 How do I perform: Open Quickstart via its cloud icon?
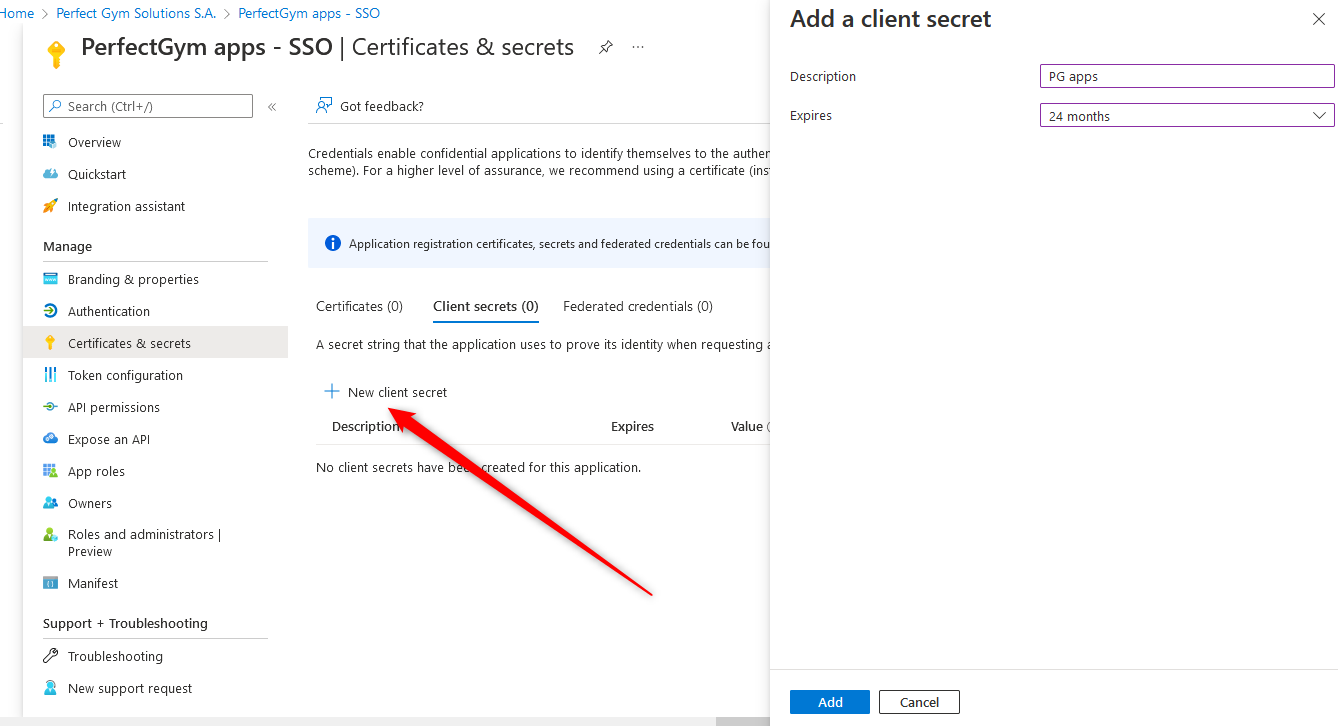pos(50,174)
